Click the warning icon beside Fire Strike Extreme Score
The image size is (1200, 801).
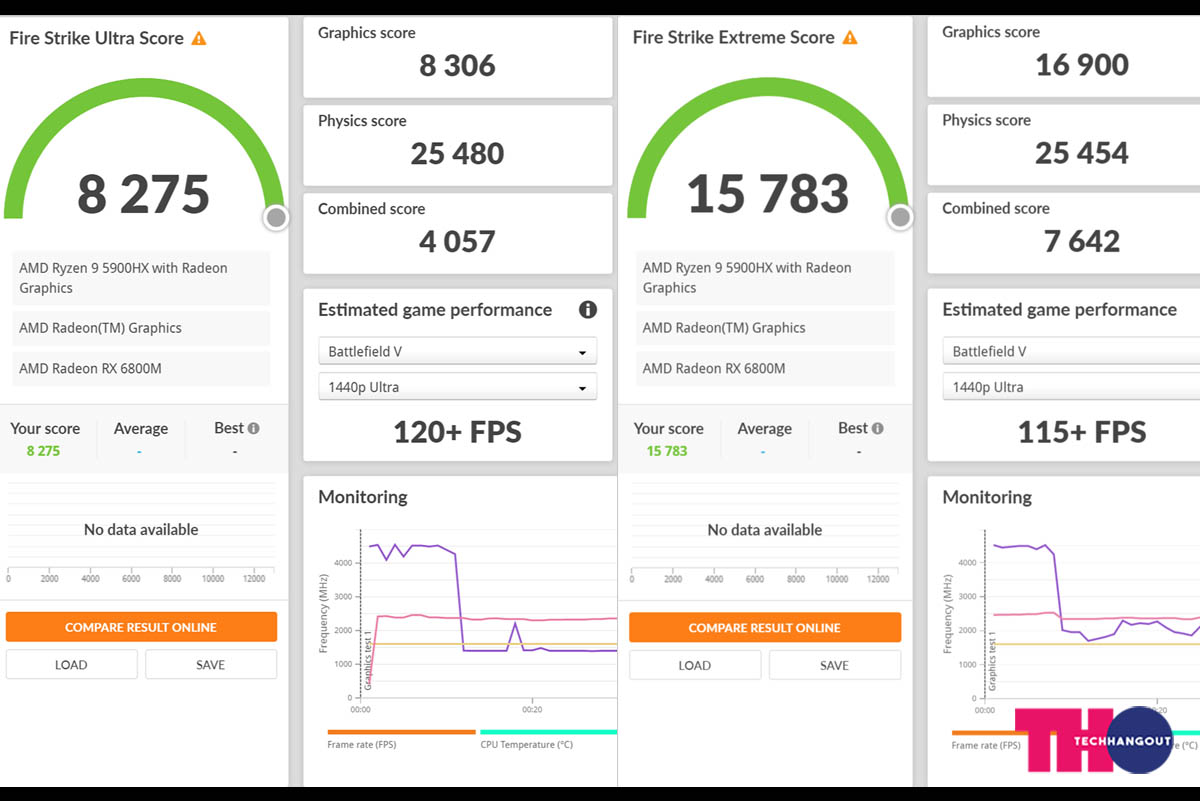click(x=850, y=38)
